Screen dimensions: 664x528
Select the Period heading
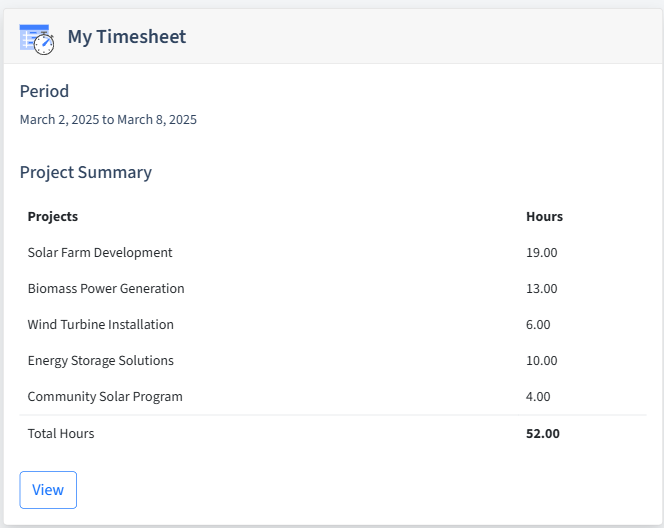click(44, 91)
